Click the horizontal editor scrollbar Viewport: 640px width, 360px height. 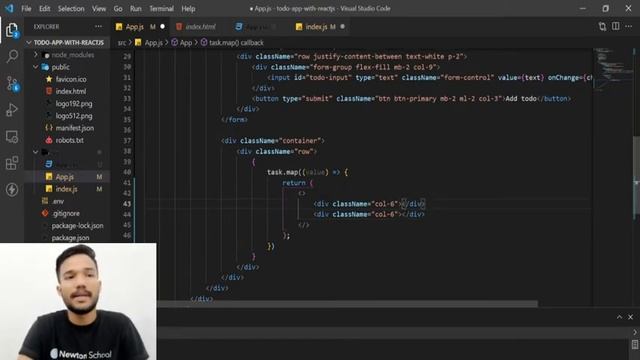[x=347, y=304]
